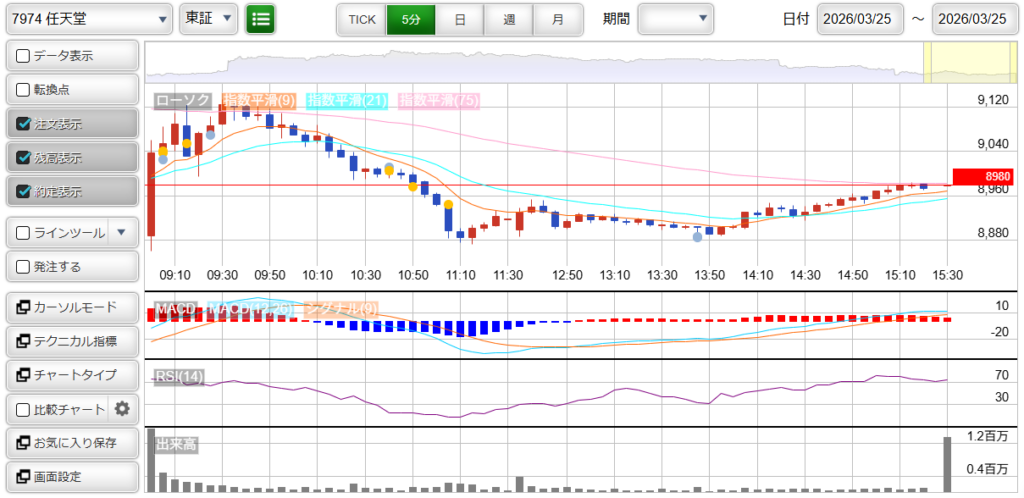This screenshot has height=498, width=1024.
Task: Expand the 東証 exchange dropdown
Action: [208, 18]
